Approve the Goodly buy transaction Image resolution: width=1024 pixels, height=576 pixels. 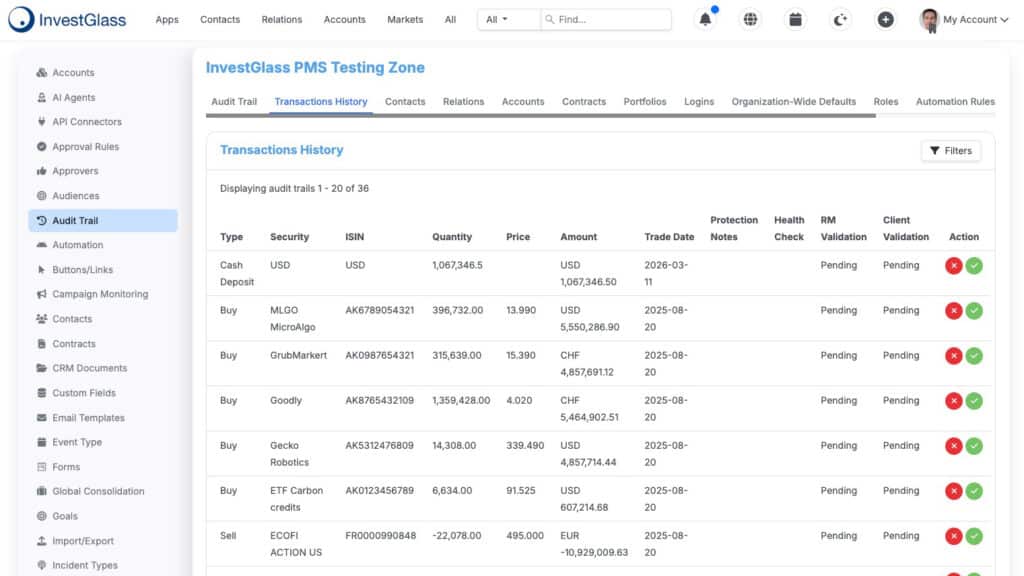click(974, 401)
